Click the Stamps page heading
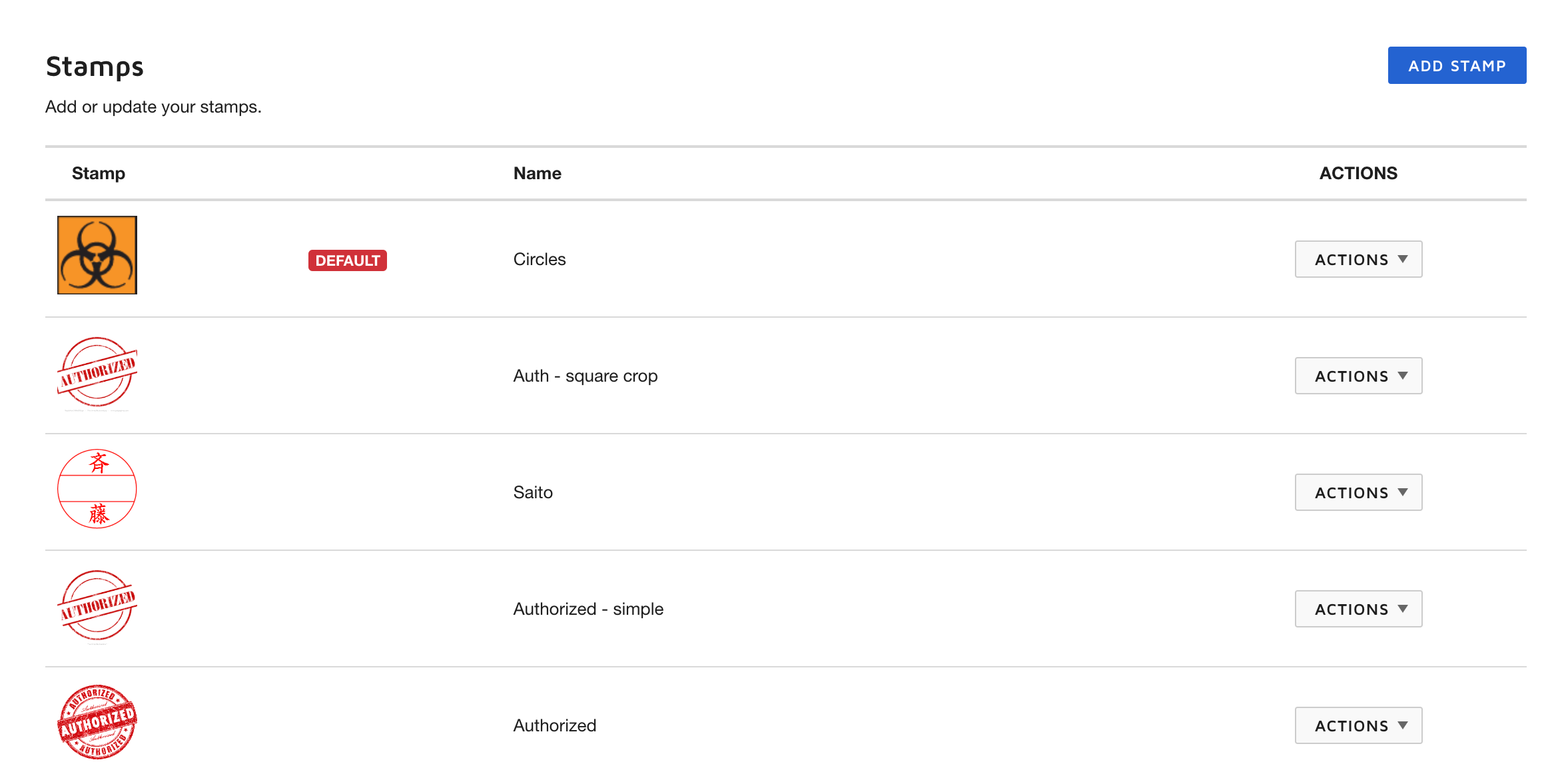1568x774 pixels. pos(95,67)
